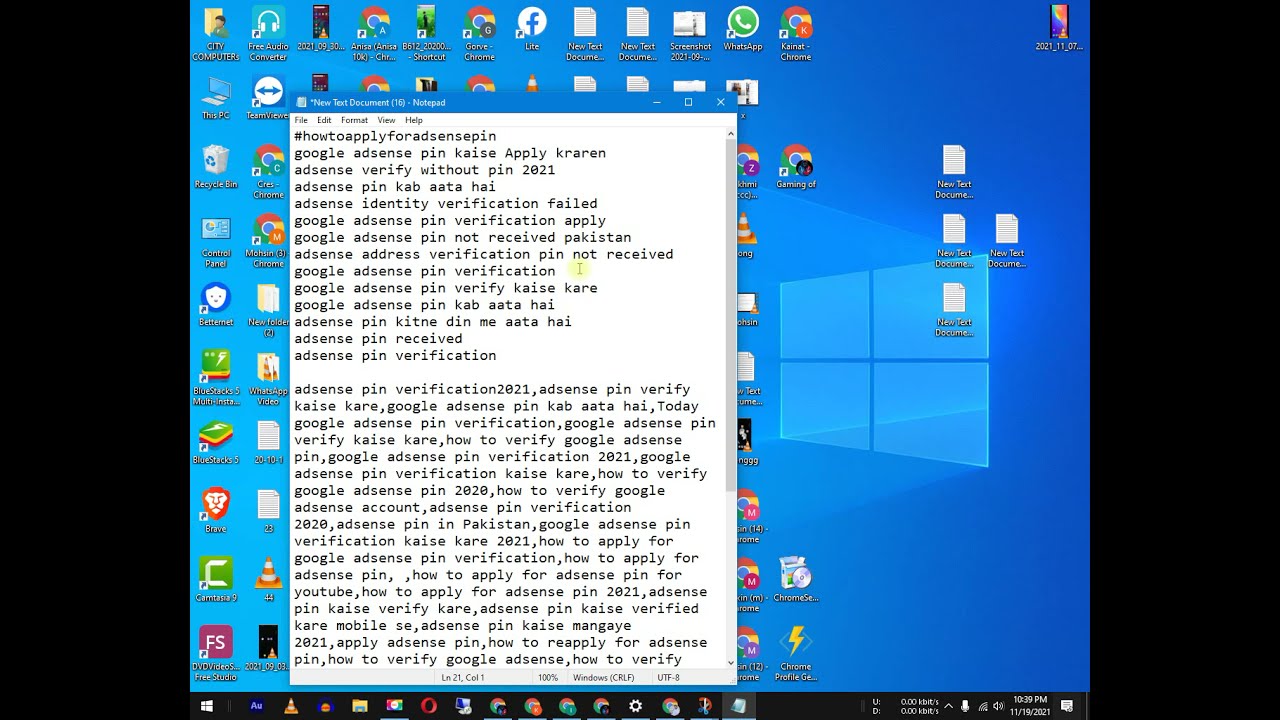Open Anisa (Anisa 10k) Chrome shortcut
The width and height of the screenshot is (1280, 720).
point(374,34)
